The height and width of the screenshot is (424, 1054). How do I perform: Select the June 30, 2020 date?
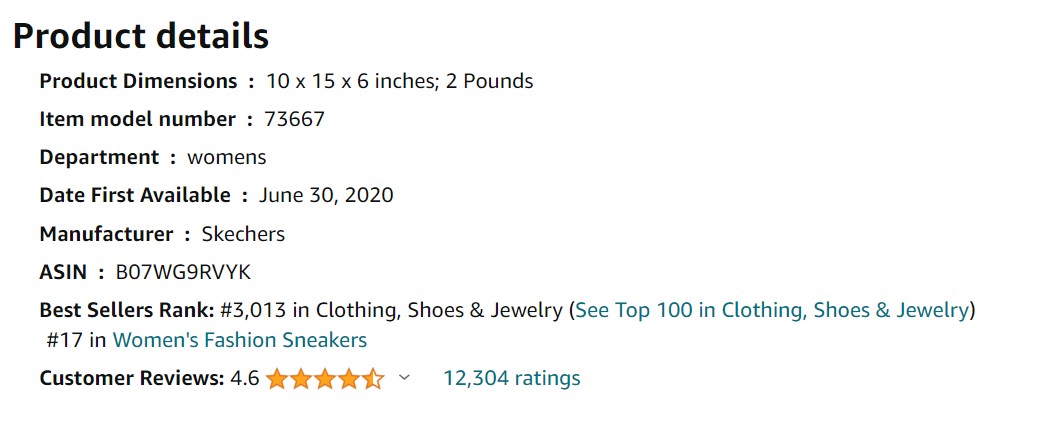pos(326,195)
